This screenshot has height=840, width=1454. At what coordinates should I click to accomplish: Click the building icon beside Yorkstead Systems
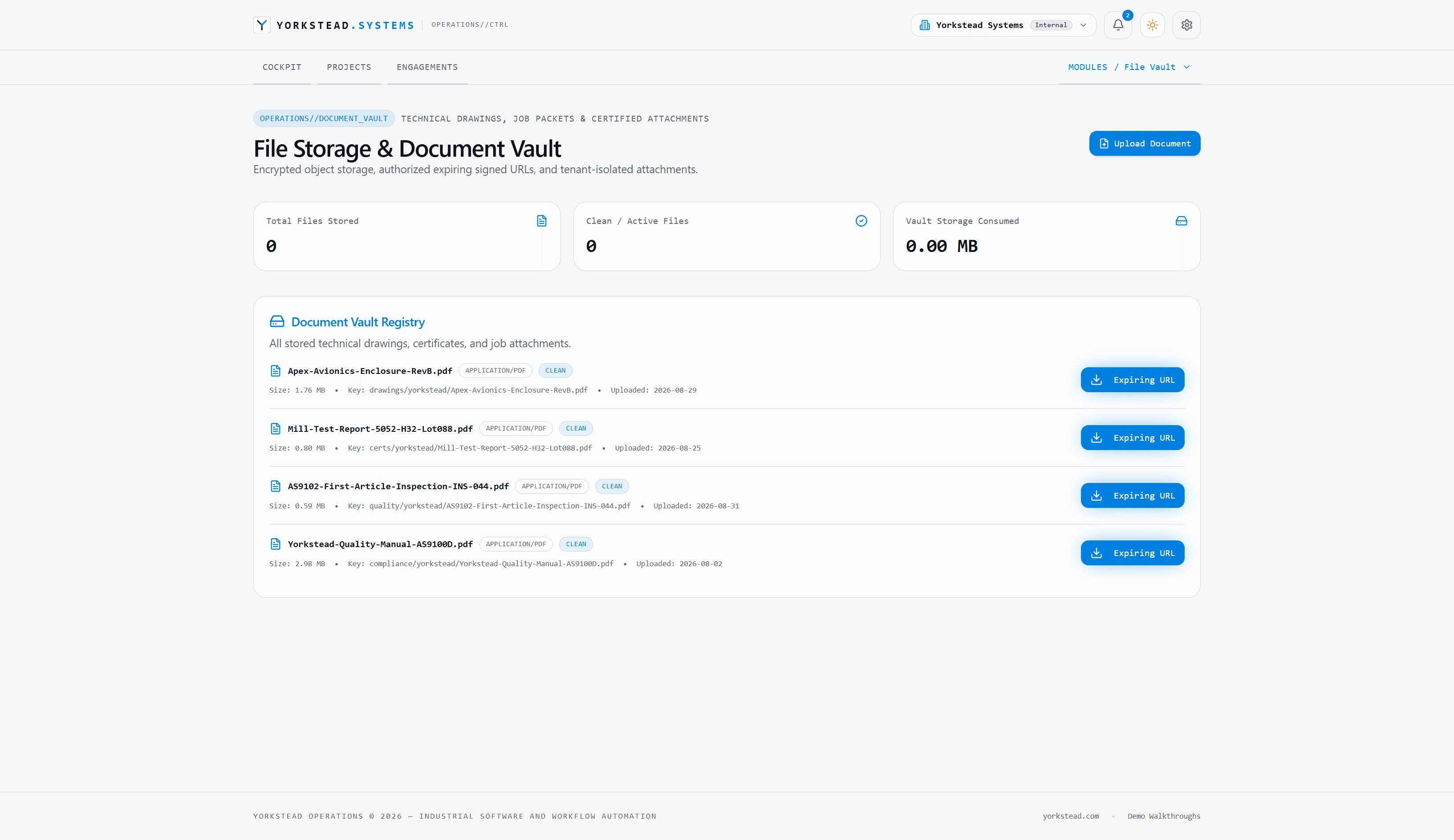924,25
